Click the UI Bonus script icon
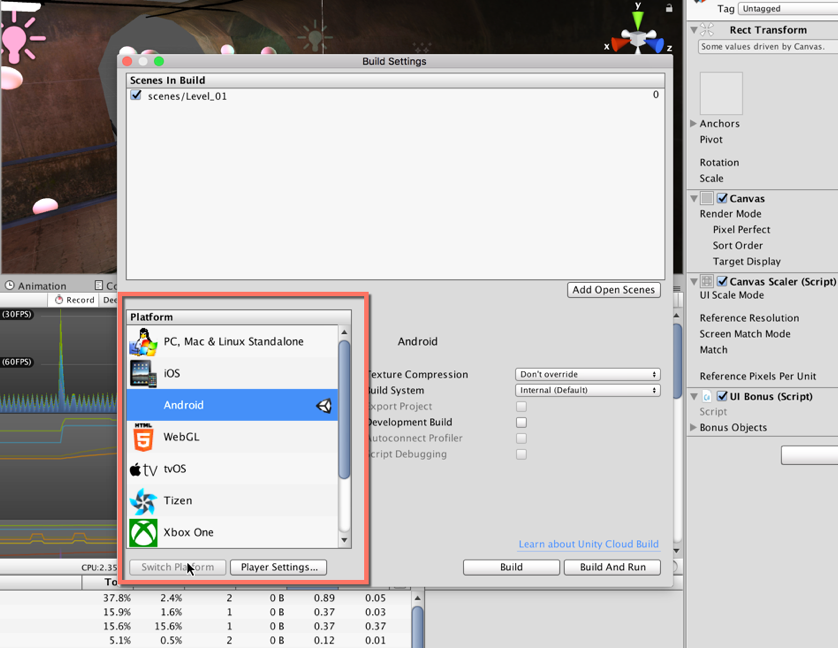The height and width of the screenshot is (648, 838). tap(707, 396)
